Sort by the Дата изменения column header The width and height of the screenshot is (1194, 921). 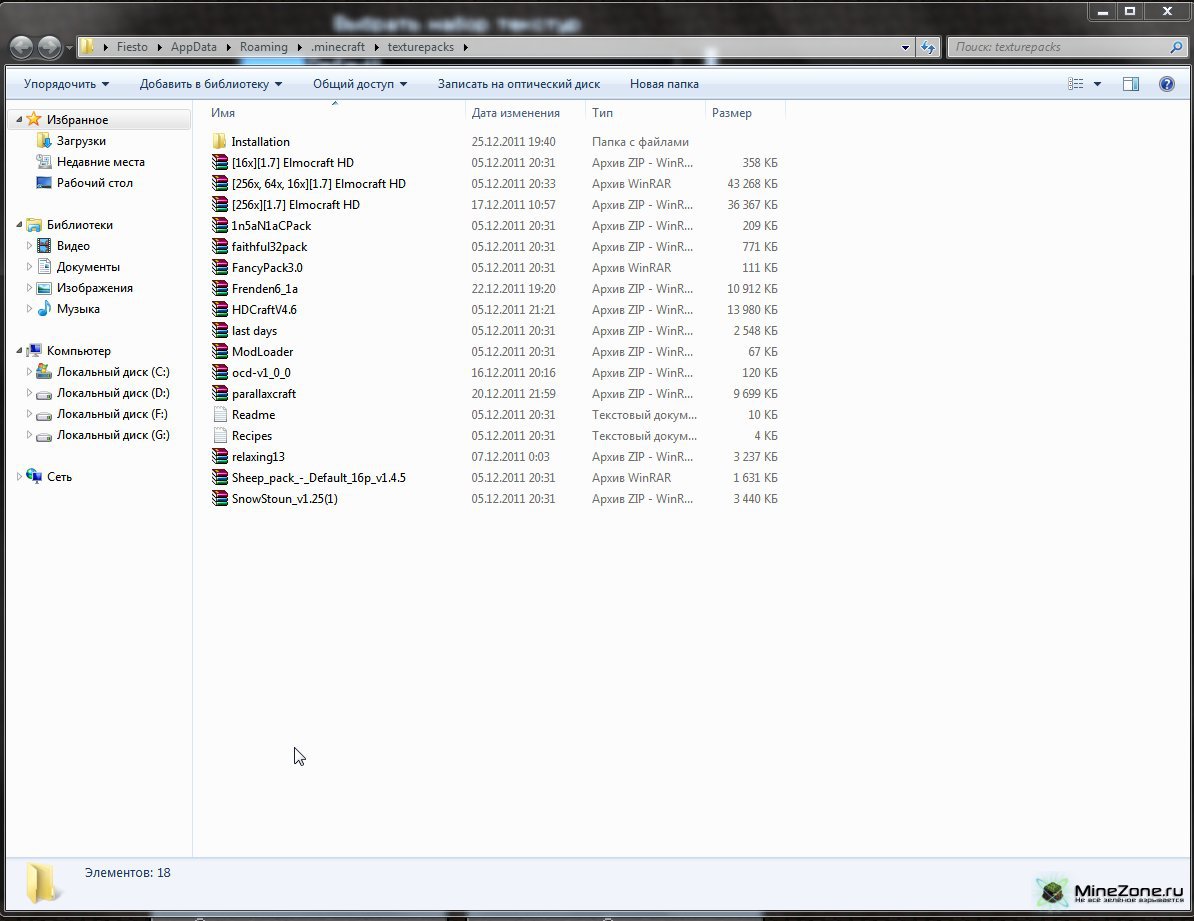pos(515,113)
